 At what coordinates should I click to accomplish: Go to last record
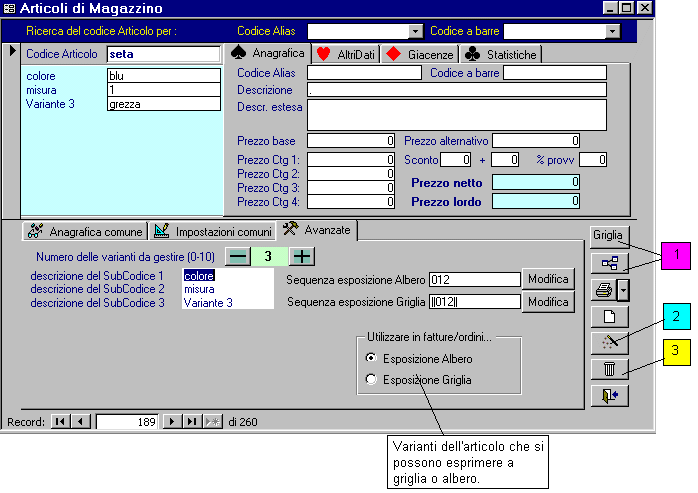tap(192, 421)
